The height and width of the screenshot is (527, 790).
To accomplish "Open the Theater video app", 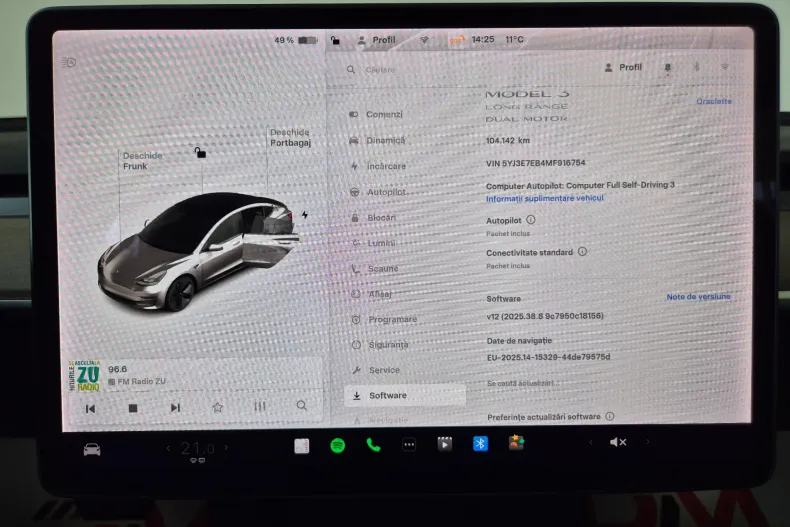I will [x=444, y=444].
